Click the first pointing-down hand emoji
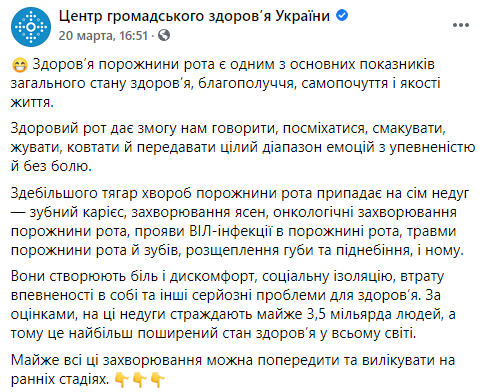The width and height of the screenshot is (494, 392). (122, 379)
